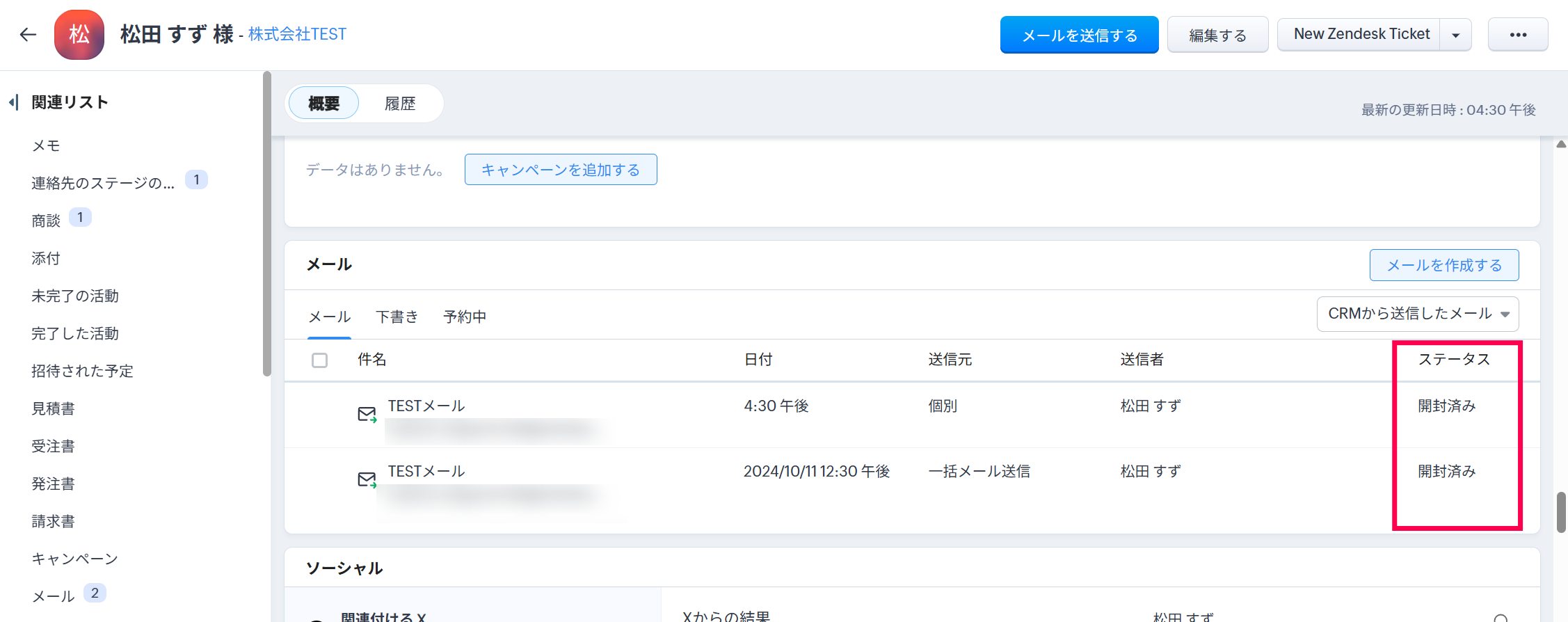Click the メールを作成する button
This screenshot has height=622, width=1568.
click(1443, 265)
